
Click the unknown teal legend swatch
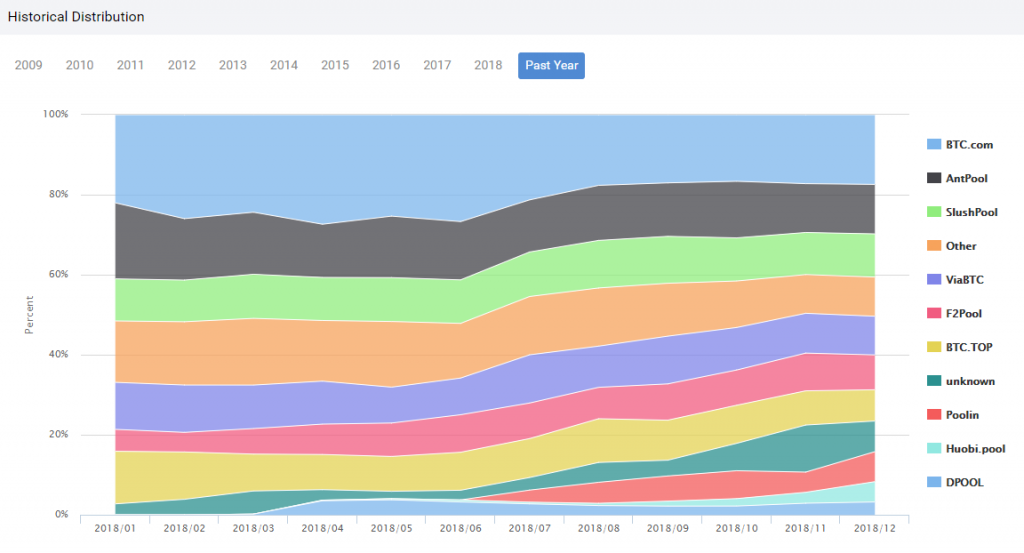click(x=934, y=381)
